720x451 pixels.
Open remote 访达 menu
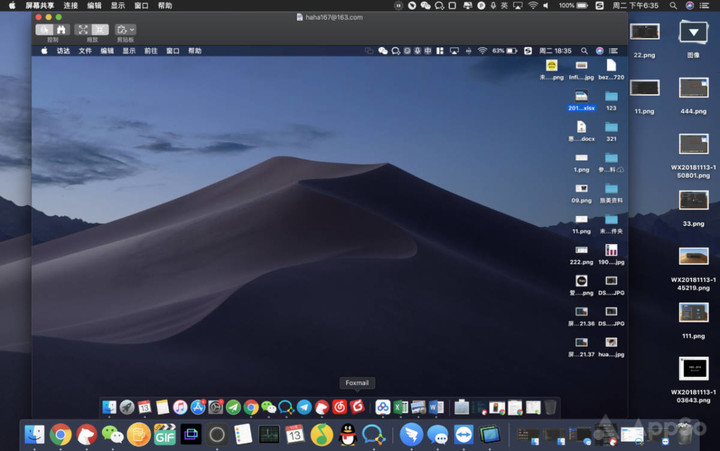pyautogui.click(x=63, y=50)
